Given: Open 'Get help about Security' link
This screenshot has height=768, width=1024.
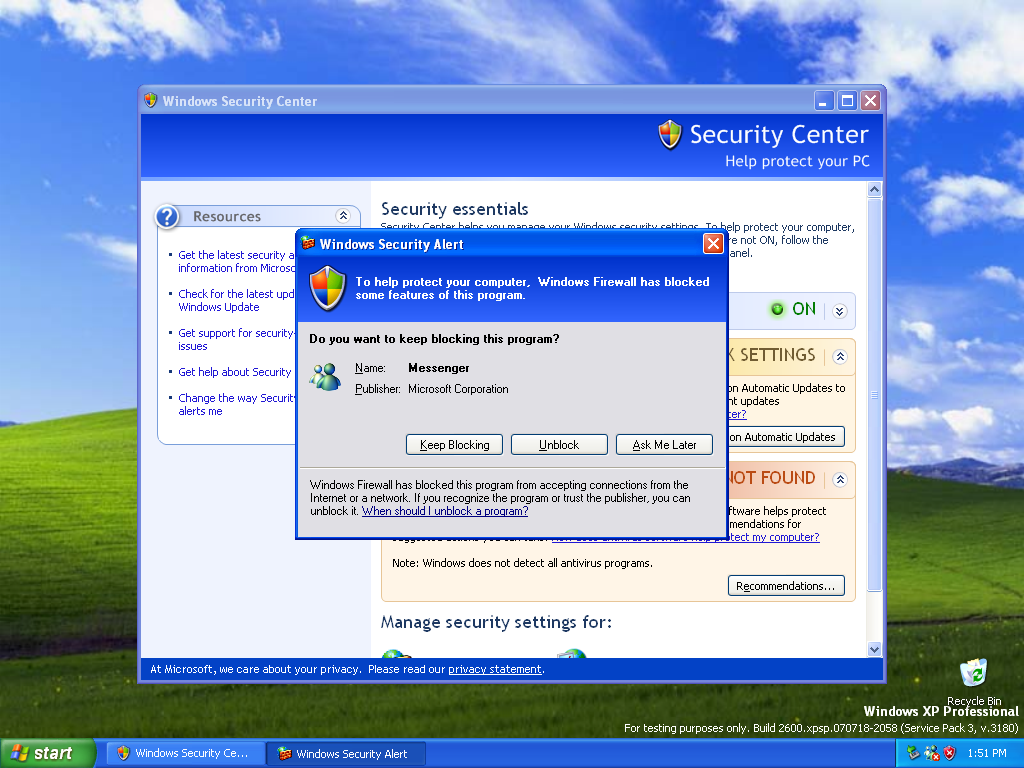Looking at the screenshot, I should pos(234,372).
